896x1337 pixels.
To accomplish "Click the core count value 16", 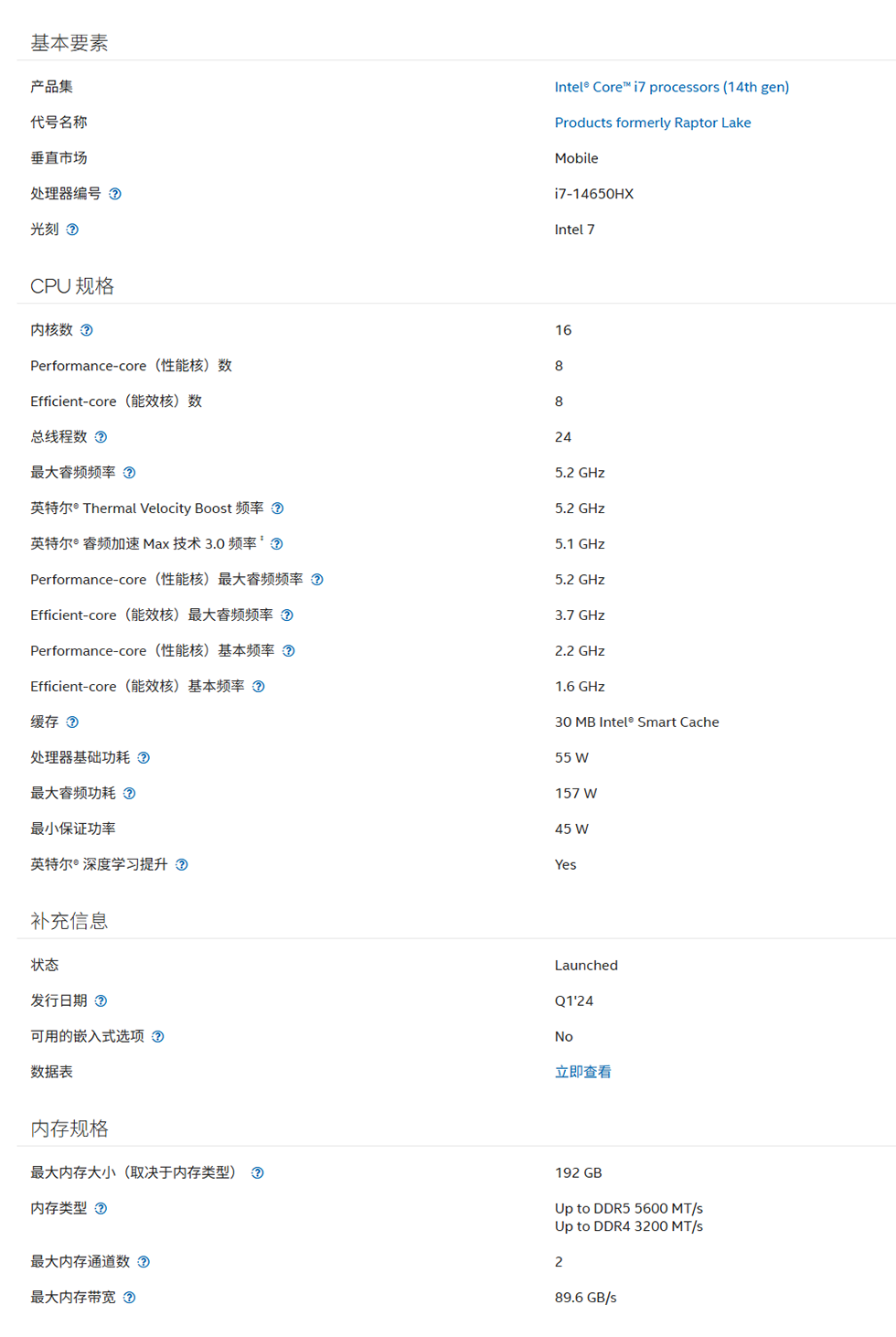I will (x=563, y=330).
